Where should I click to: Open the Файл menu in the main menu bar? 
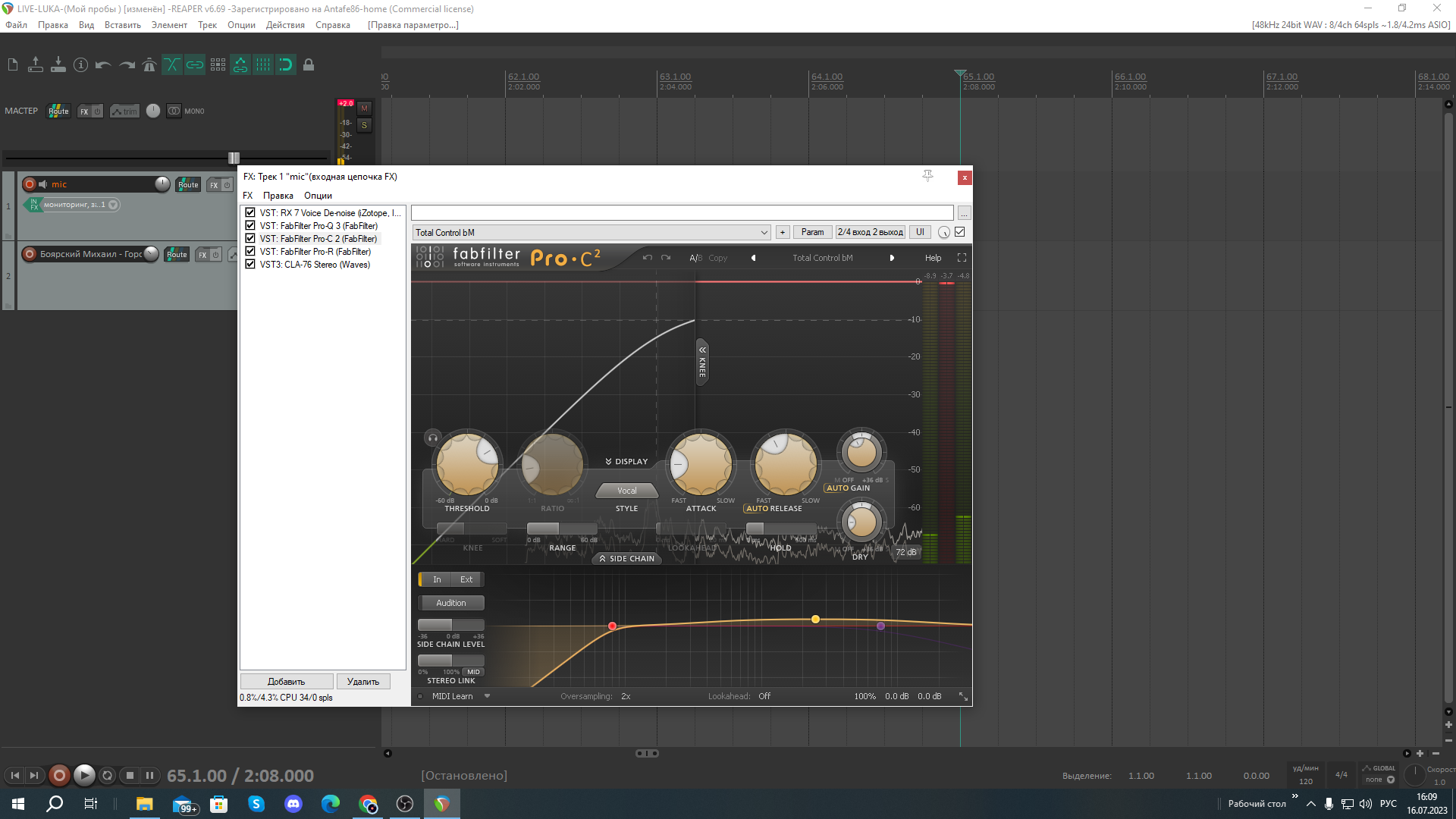pyautogui.click(x=16, y=25)
